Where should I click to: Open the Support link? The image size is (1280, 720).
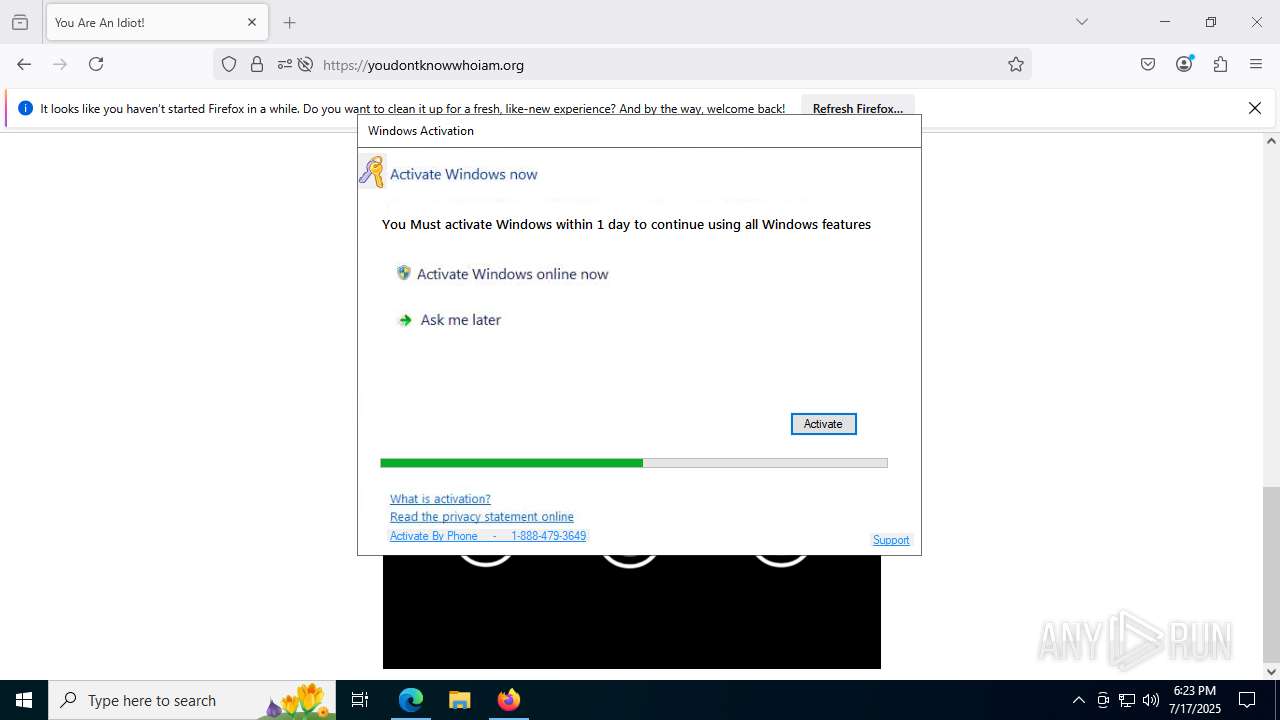point(891,540)
